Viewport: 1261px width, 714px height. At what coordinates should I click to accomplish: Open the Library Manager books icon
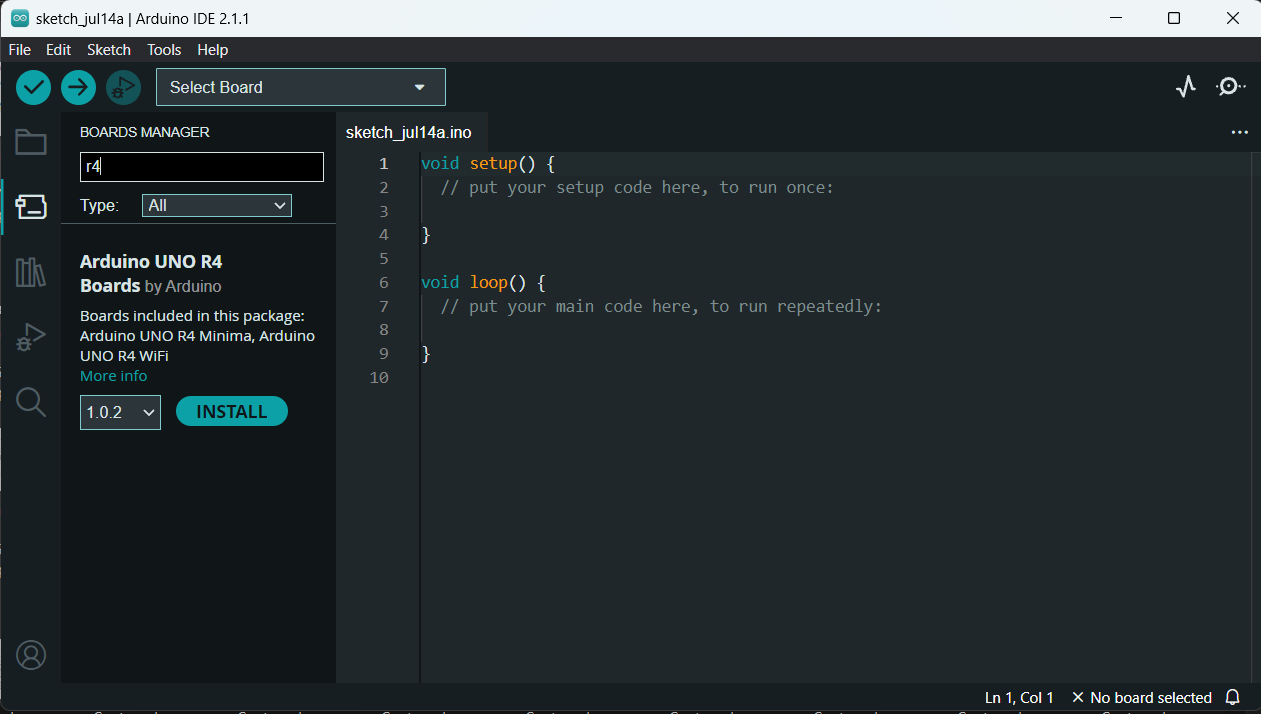[31, 272]
